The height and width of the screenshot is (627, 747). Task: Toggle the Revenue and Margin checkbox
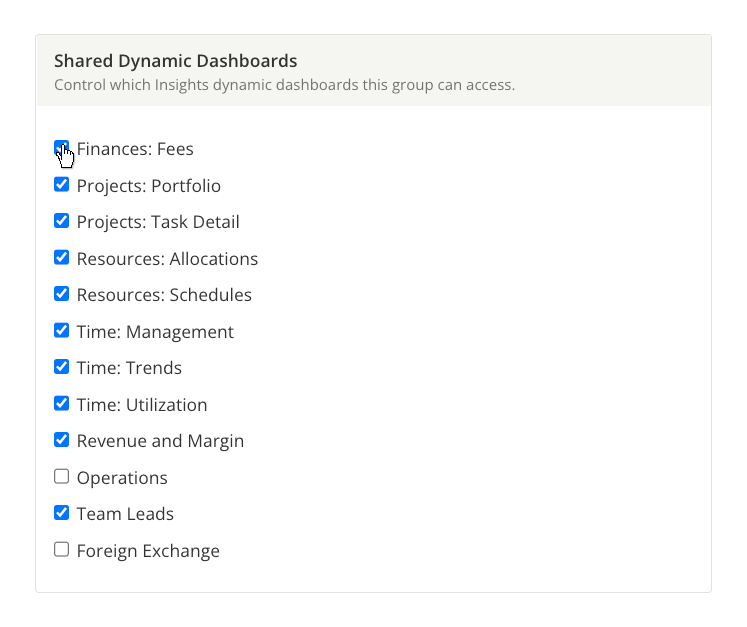pos(61,440)
